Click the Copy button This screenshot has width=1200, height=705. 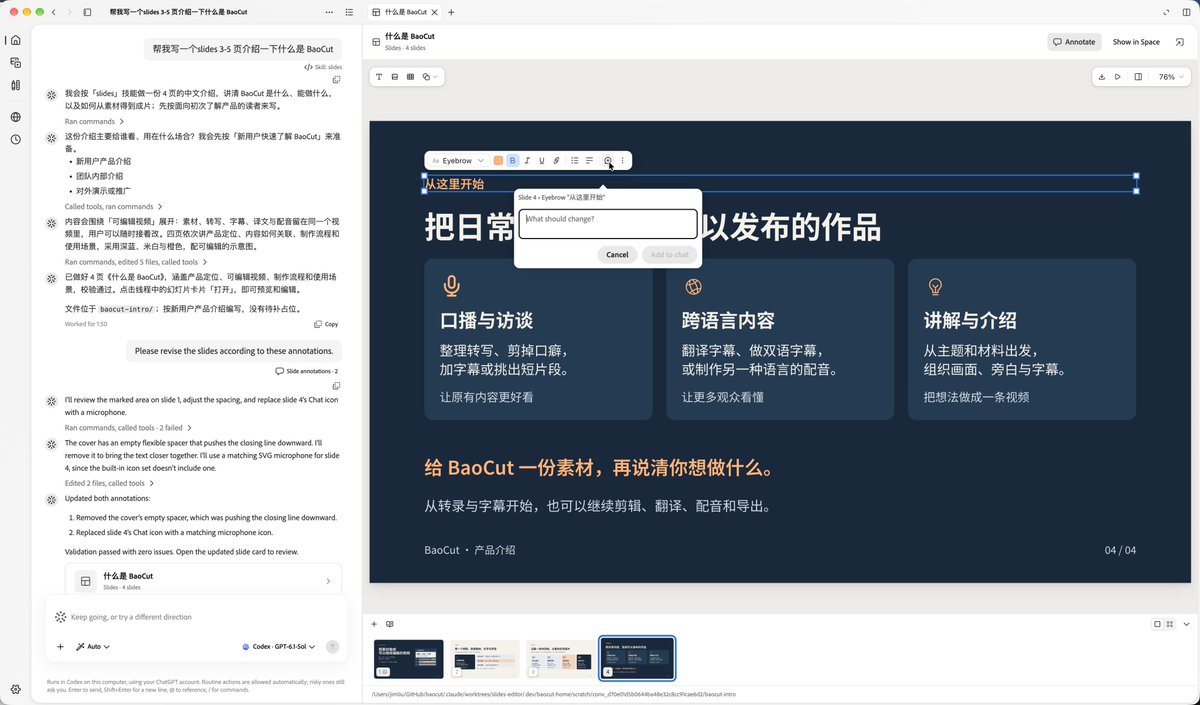tap(326, 324)
